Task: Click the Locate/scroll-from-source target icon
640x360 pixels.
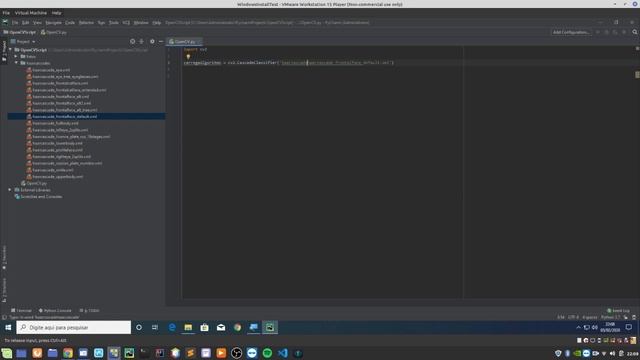Action: point(132,41)
